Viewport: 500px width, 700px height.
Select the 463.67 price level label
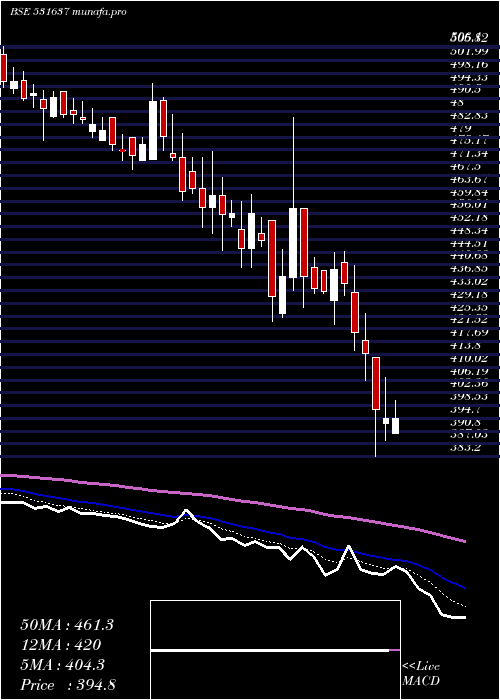[469, 179]
